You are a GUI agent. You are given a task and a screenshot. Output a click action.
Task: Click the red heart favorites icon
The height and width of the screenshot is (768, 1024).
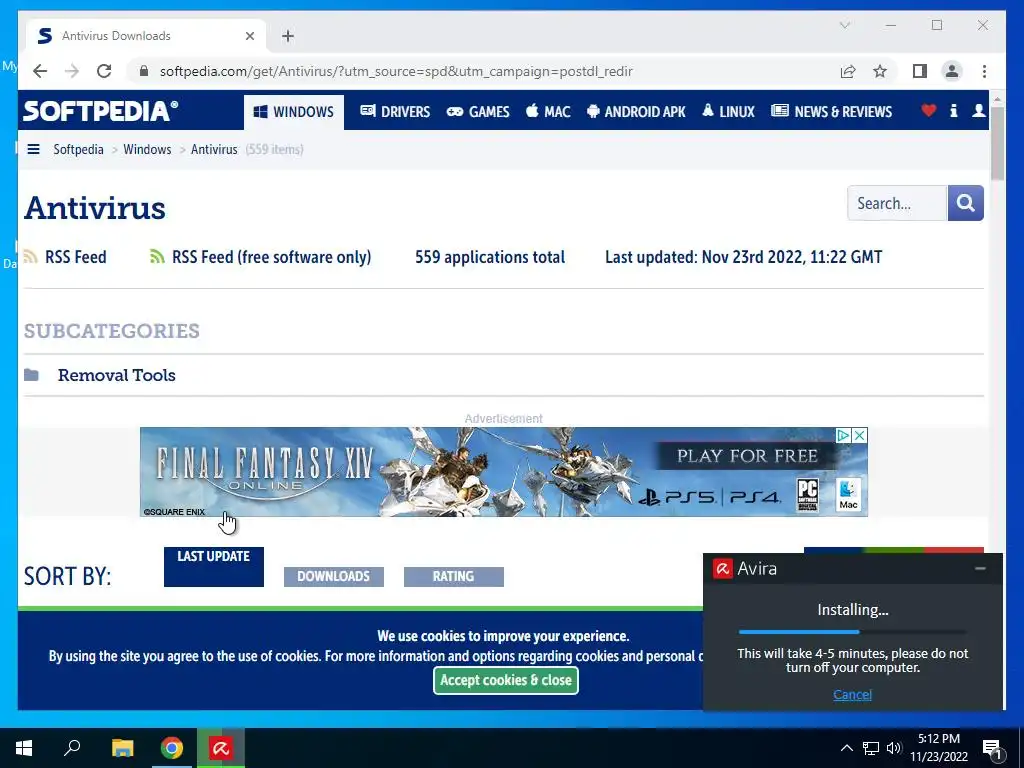coord(929,111)
